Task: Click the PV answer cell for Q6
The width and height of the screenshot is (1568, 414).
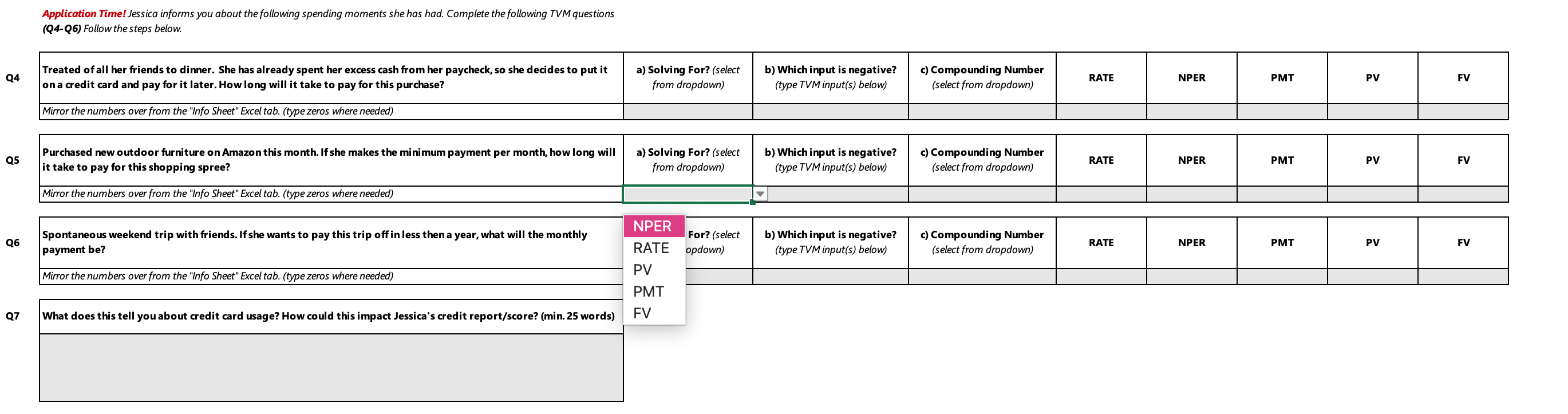Action: (x=1373, y=276)
